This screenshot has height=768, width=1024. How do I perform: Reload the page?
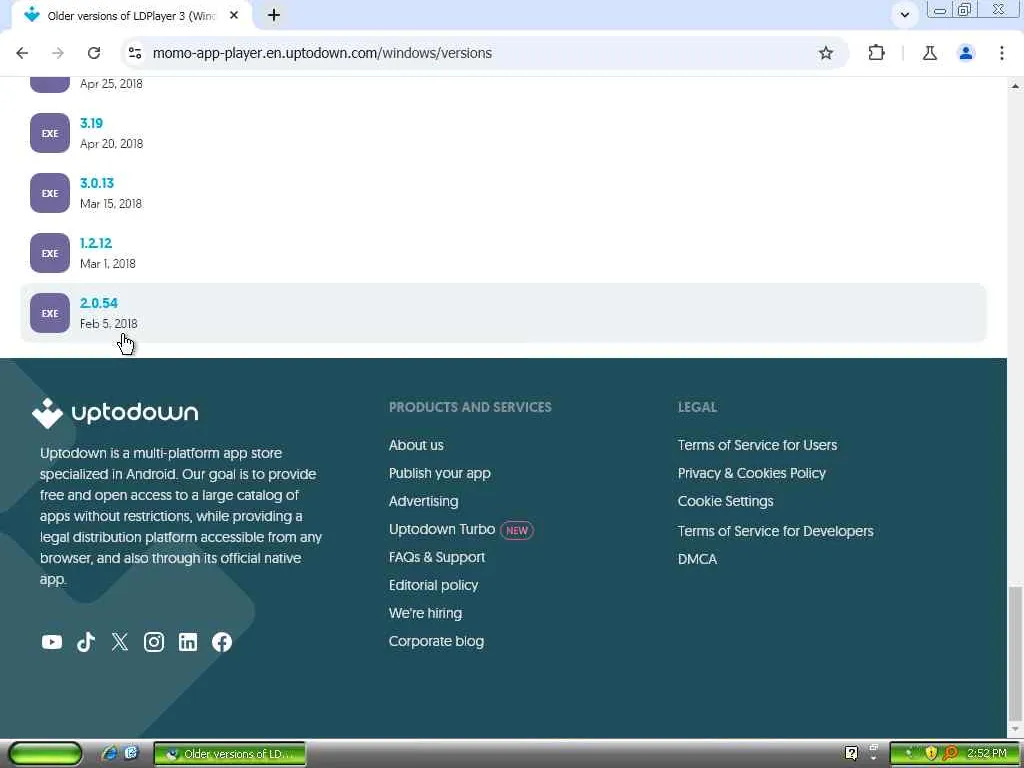(94, 53)
